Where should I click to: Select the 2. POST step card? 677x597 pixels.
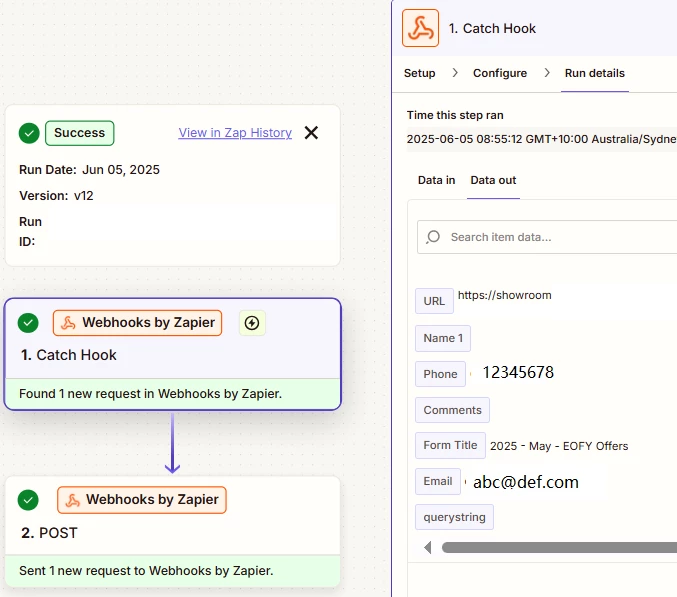coord(173,531)
